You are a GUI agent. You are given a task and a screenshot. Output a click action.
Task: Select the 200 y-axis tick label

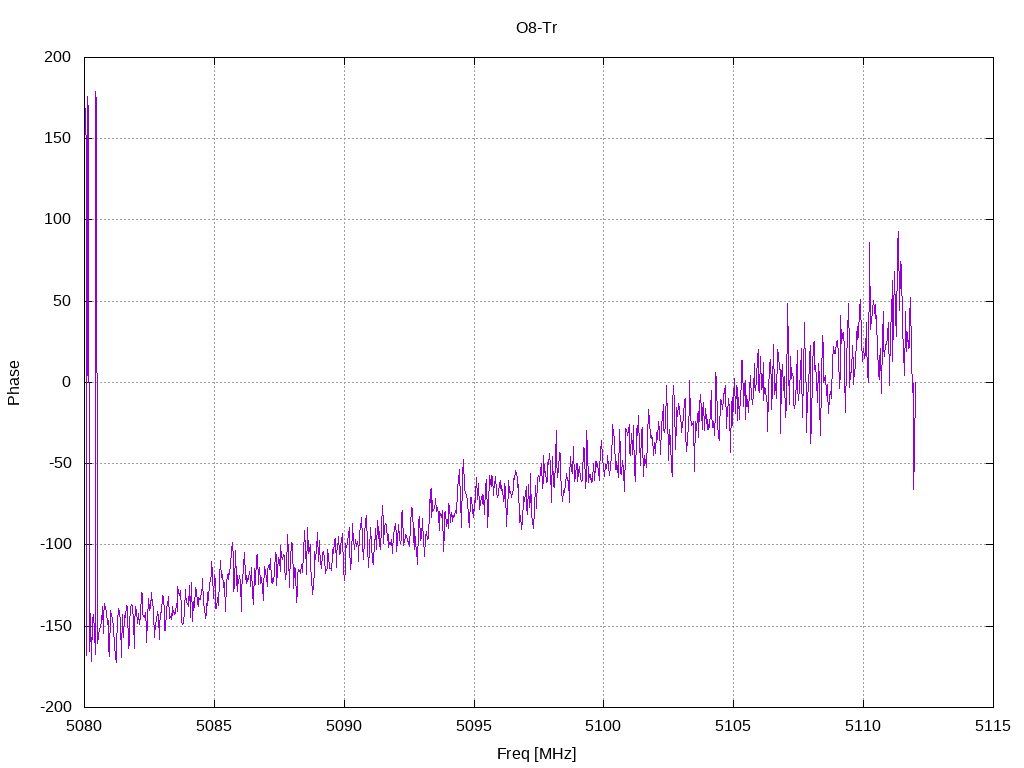click(x=57, y=57)
